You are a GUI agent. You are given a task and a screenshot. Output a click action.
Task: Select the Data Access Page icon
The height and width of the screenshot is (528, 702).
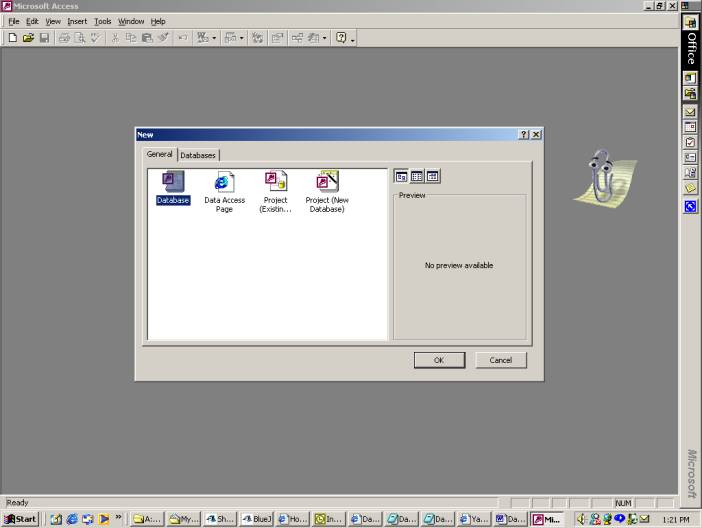224,192
